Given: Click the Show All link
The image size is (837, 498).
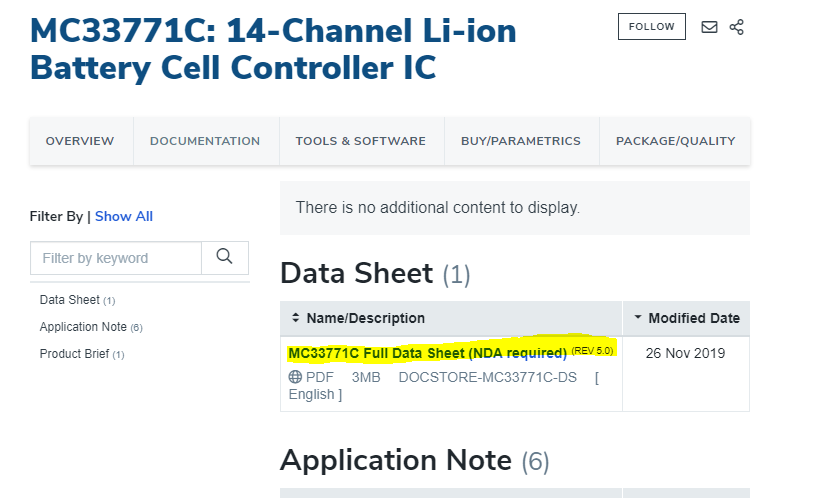Looking at the screenshot, I should [124, 216].
